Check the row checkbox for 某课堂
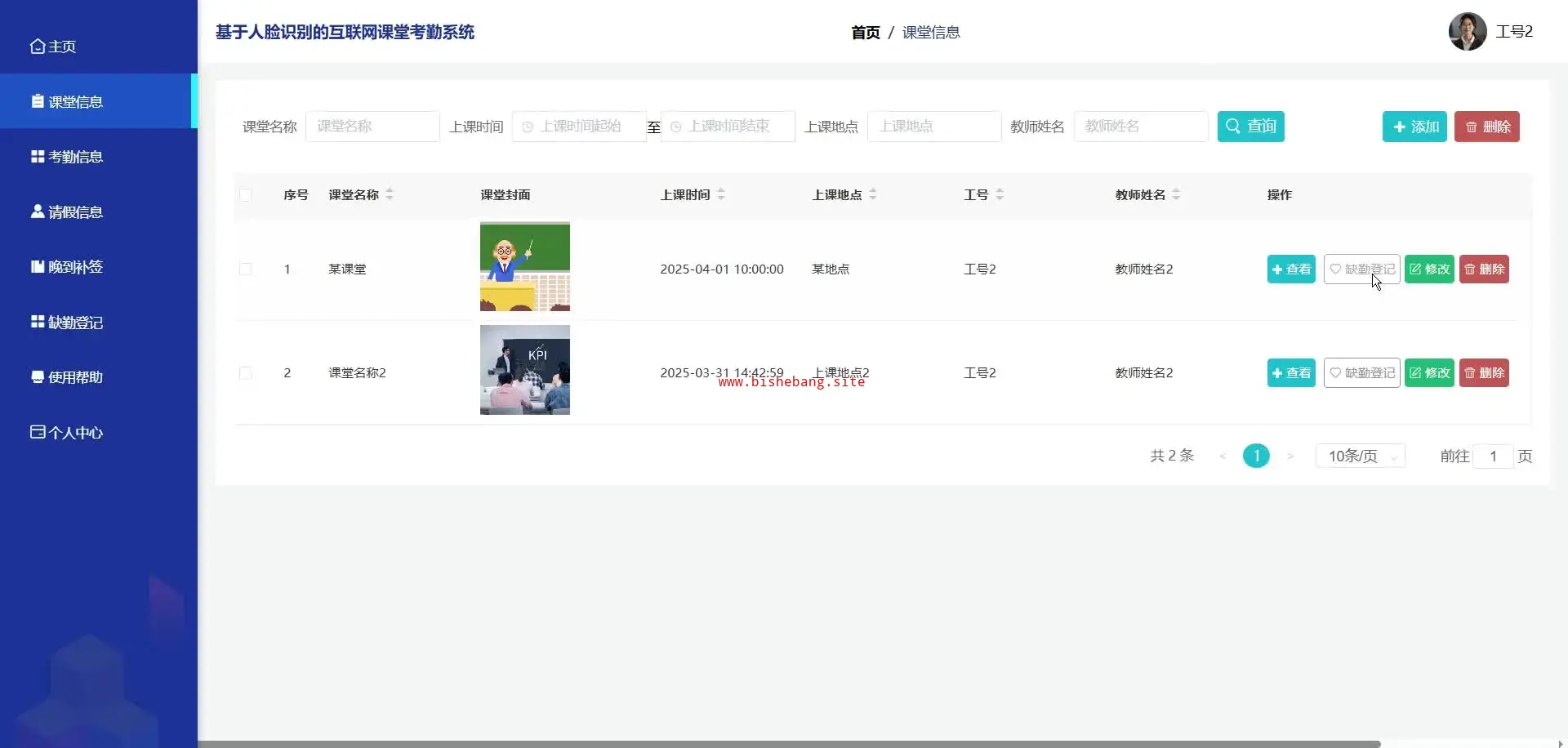This screenshot has width=1568, height=748. click(245, 269)
